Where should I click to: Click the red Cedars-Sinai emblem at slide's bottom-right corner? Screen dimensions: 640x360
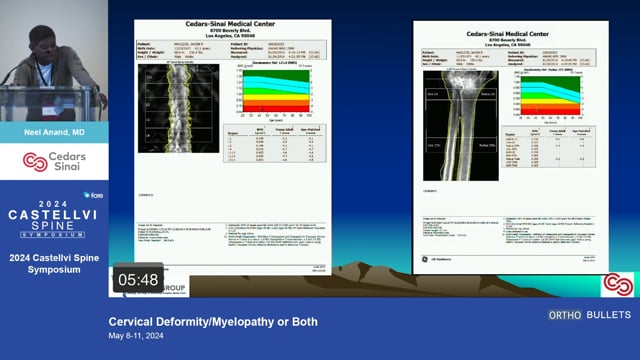pos(618,284)
